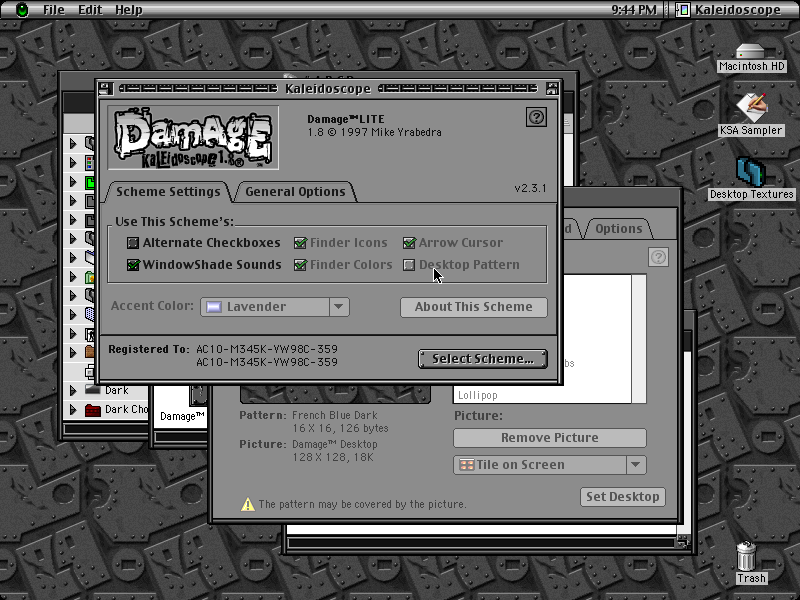Click the Kaleidoscope application menu icon
800x600 pixels.
pyautogui.click(x=683, y=10)
